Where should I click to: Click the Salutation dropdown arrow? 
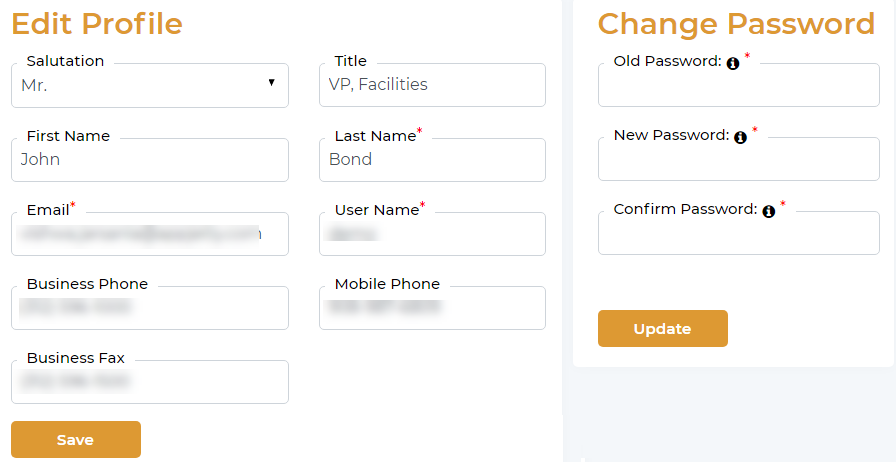pos(271,83)
